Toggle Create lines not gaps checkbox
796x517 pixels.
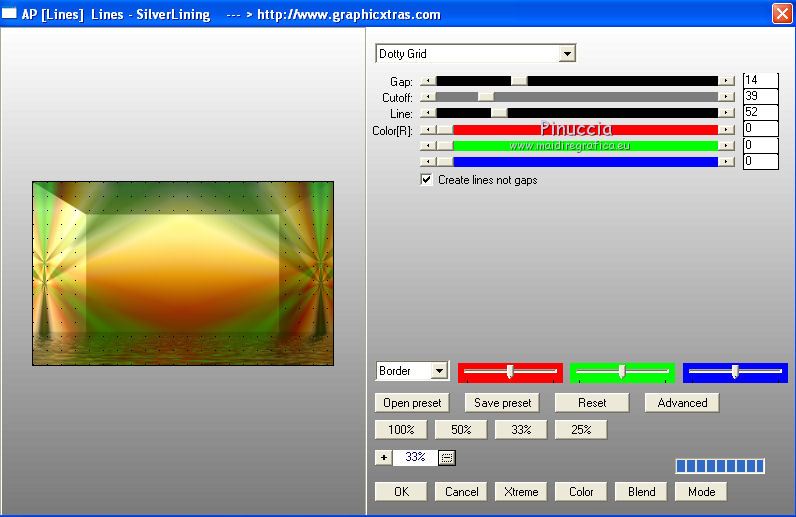426,180
